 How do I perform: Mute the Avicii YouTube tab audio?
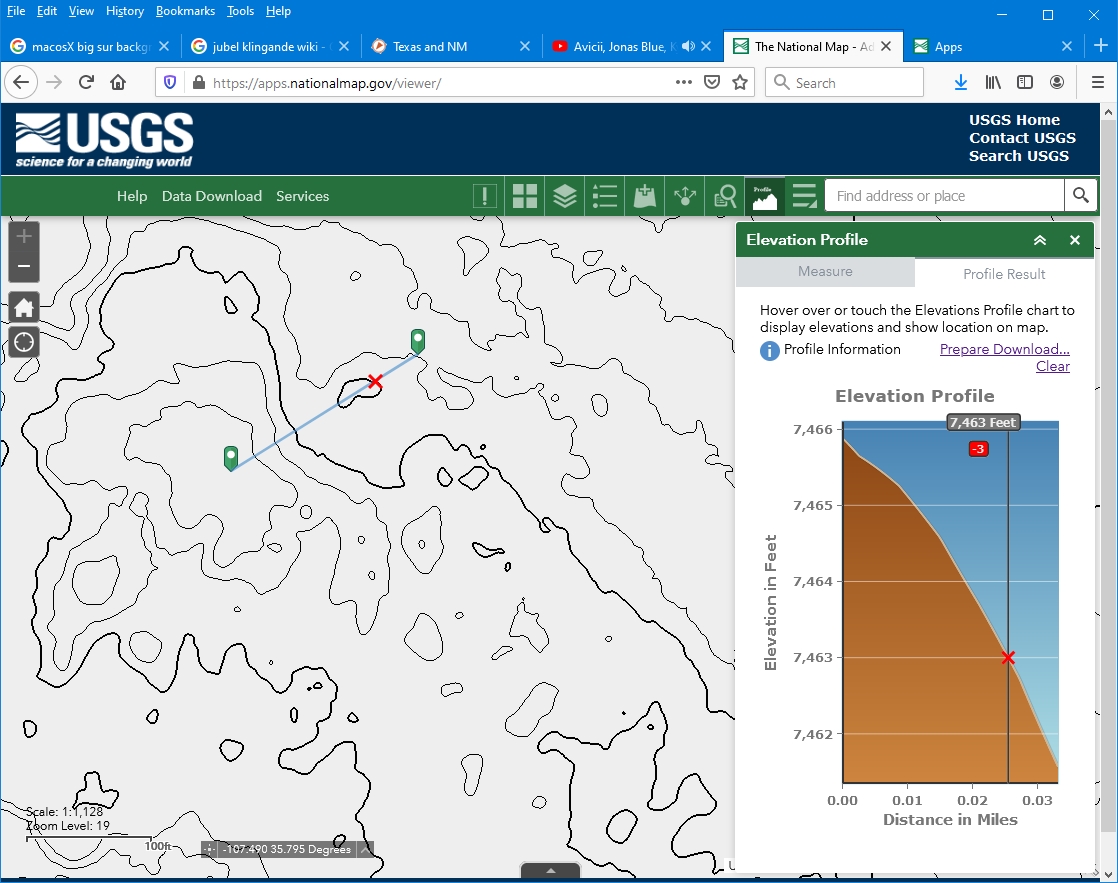688,46
